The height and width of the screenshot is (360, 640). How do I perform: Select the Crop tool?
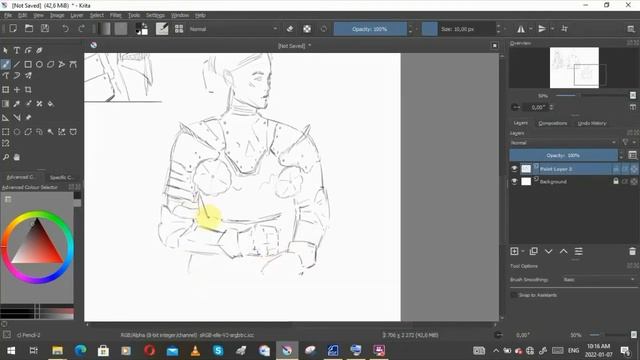click(28, 89)
